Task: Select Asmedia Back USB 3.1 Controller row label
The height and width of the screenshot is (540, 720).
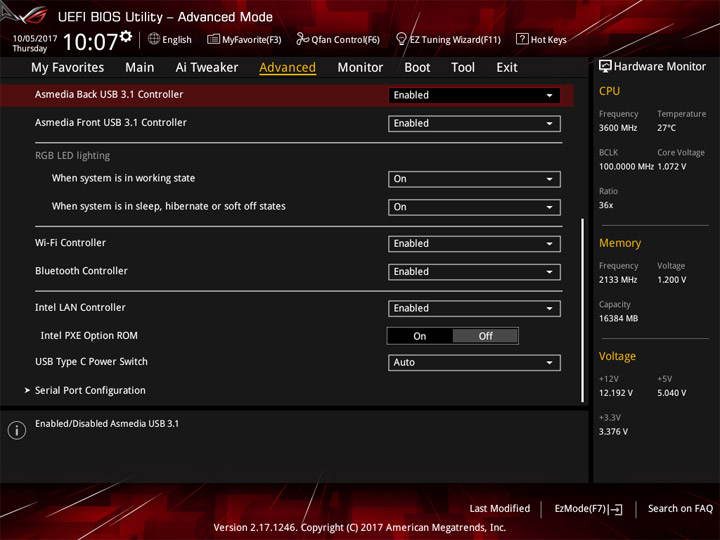Action: tap(109, 95)
